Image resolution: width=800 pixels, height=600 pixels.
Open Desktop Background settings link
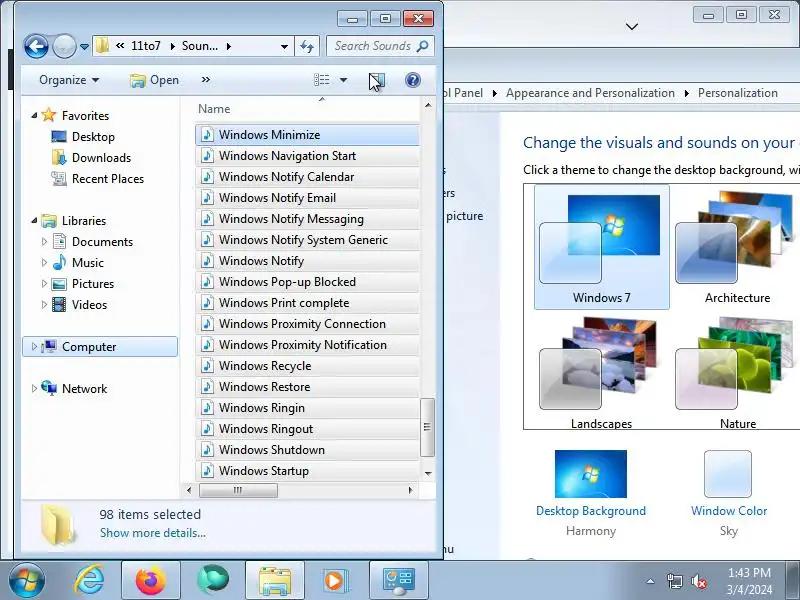click(591, 511)
